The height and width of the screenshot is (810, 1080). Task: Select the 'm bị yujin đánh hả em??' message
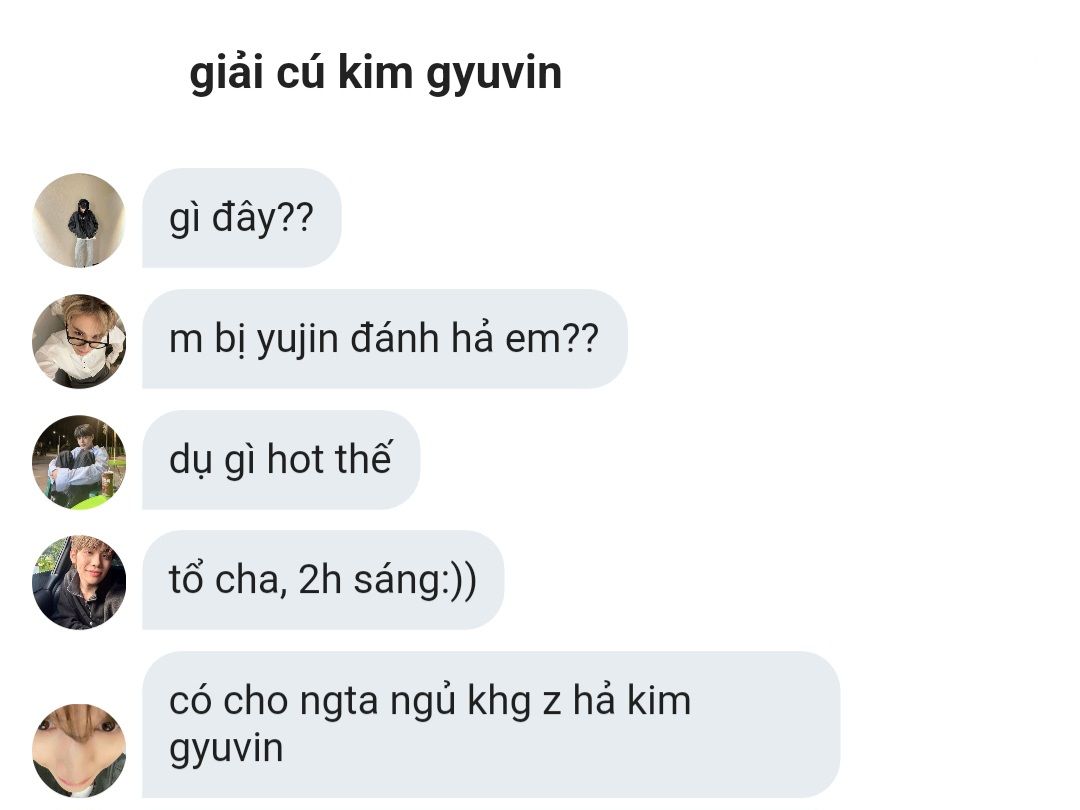(385, 339)
